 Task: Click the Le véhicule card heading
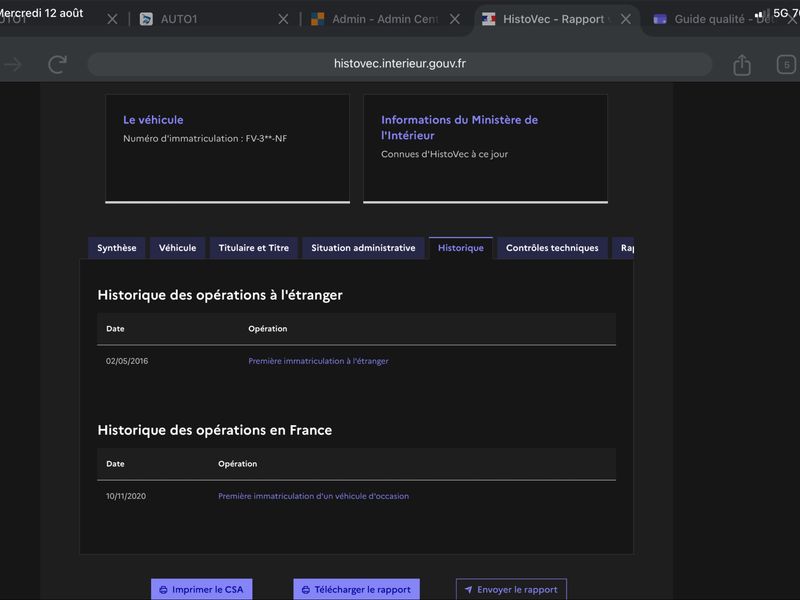point(153,120)
